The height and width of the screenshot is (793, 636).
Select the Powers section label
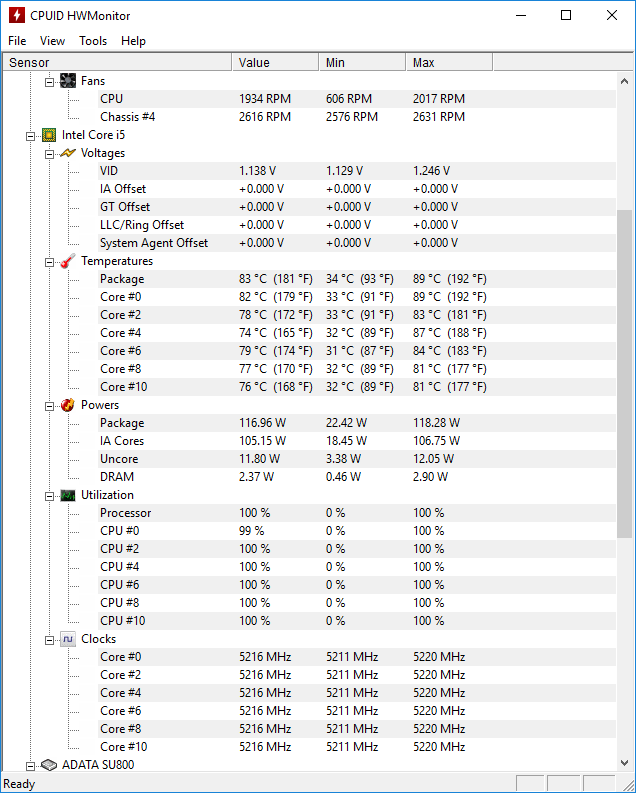pyautogui.click(x=100, y=405)
